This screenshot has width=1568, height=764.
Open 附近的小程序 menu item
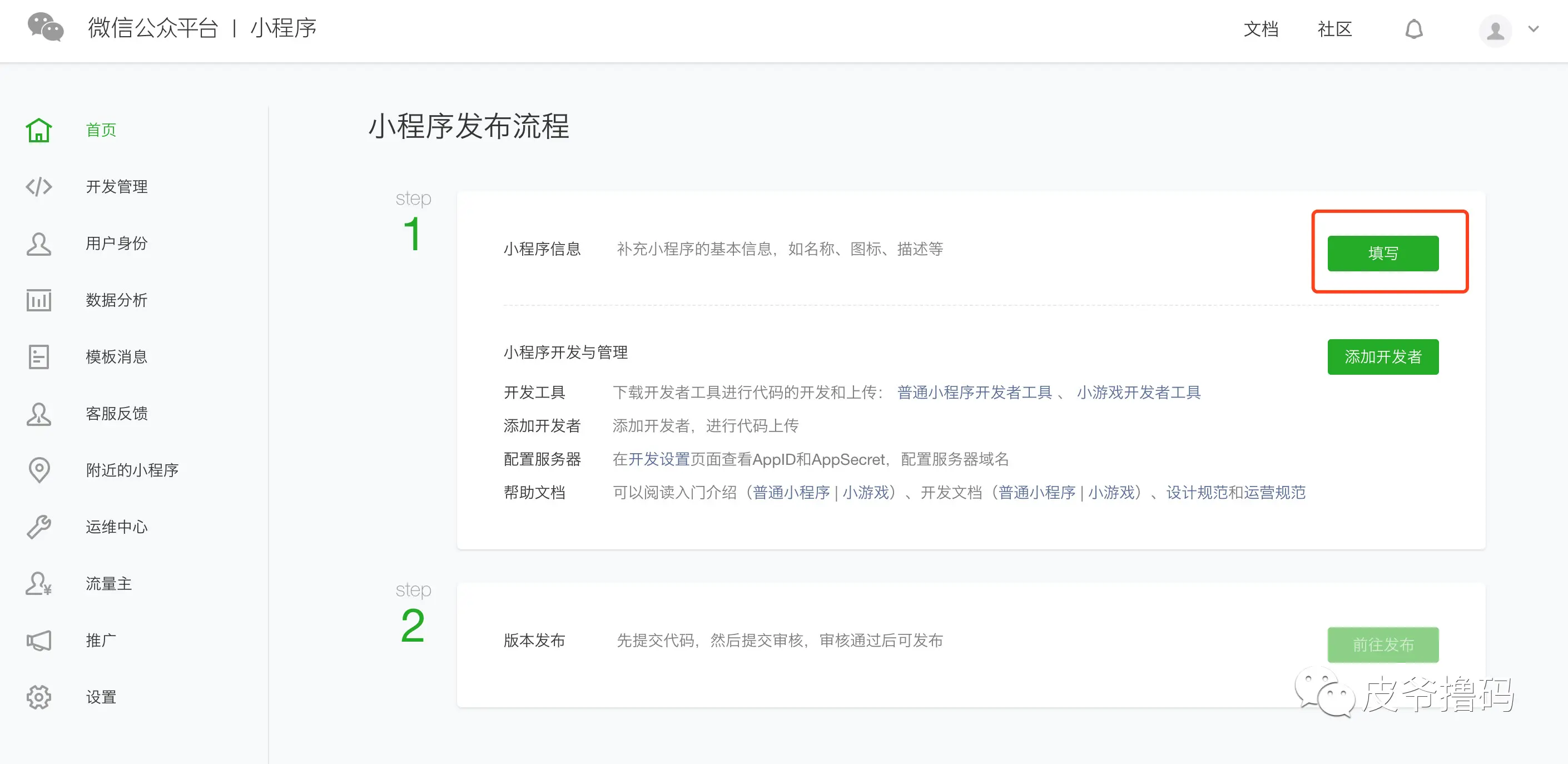tap(132, 470)
